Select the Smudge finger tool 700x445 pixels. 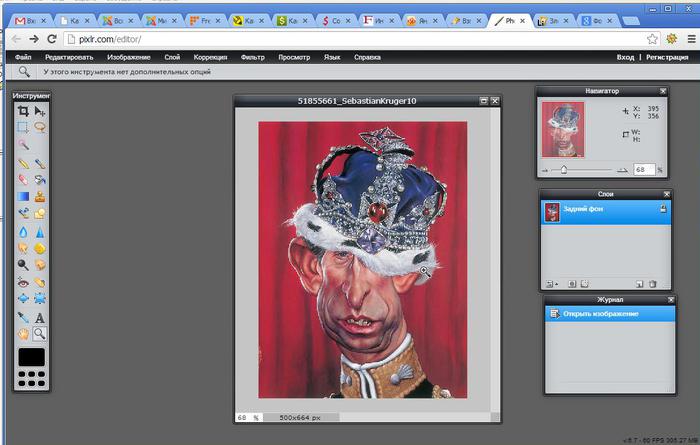pyautogui.click(x=23, y=248)
